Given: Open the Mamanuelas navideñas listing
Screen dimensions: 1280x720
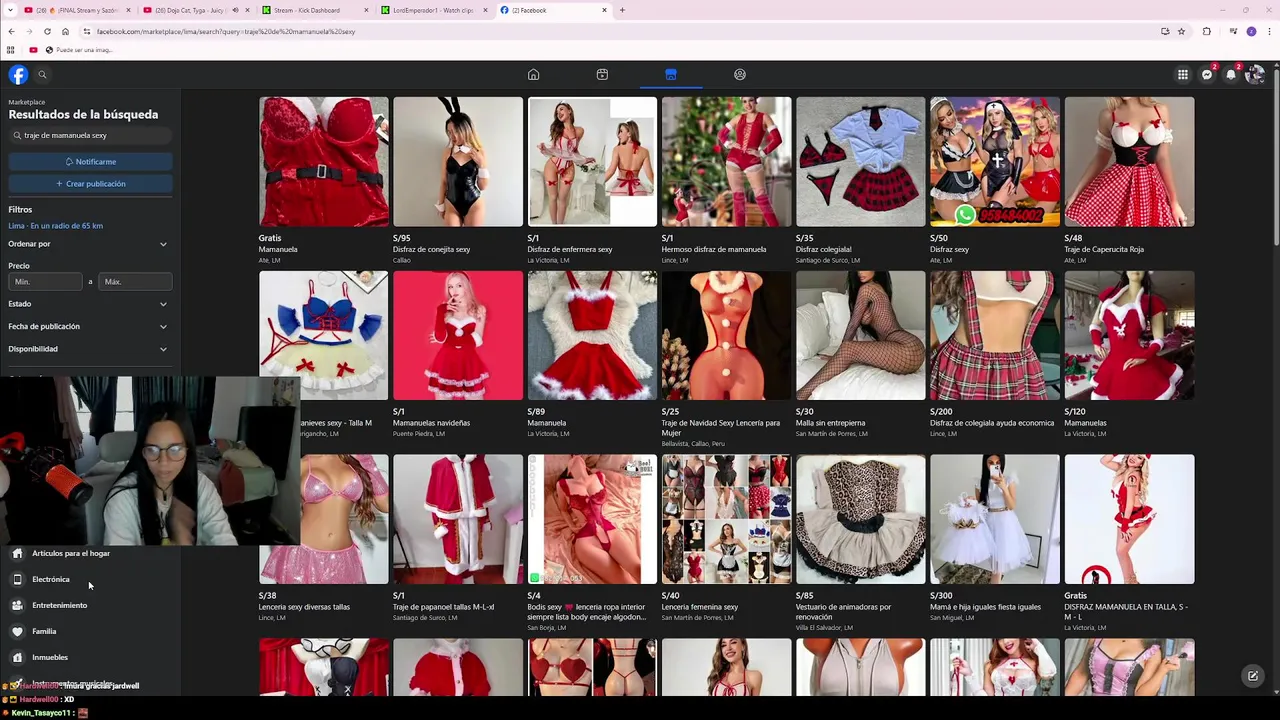Looking at the screenshot, I should tap(458, 354).
